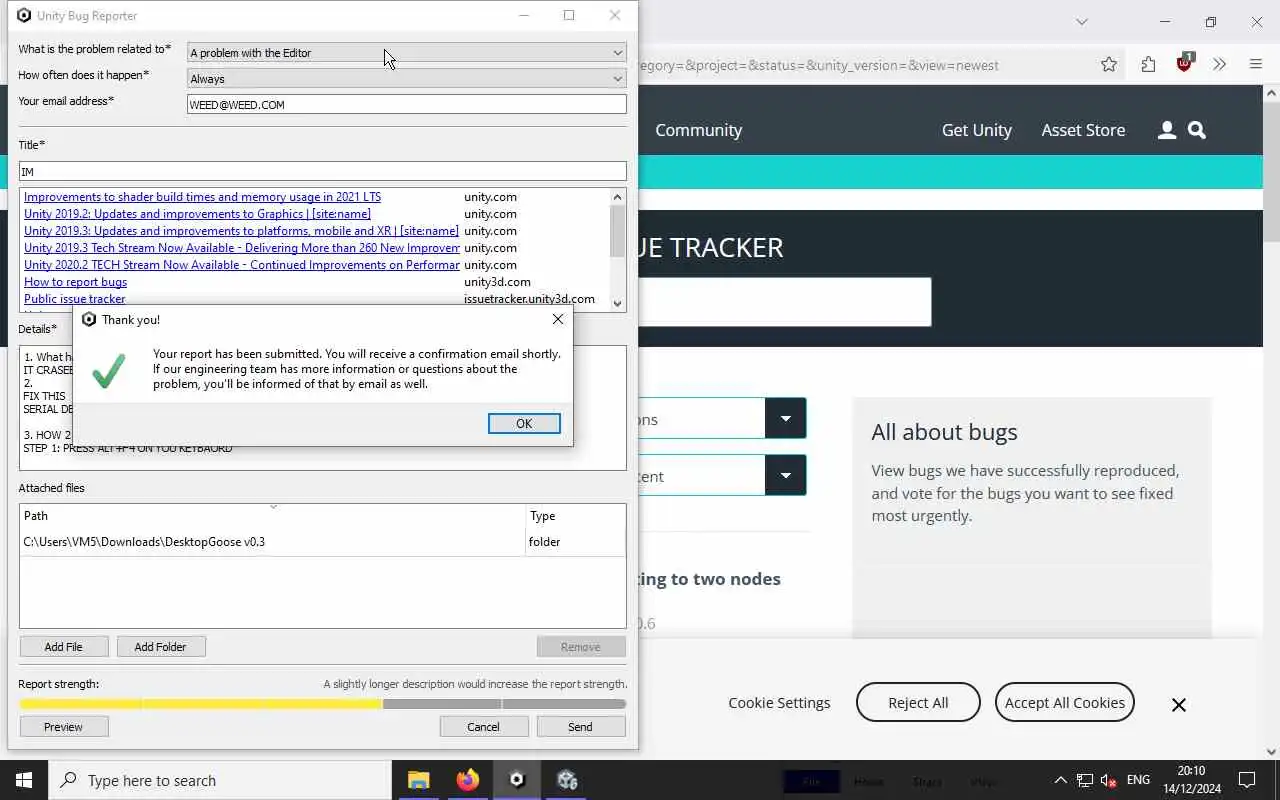Open Cookie Settings
The image size is (1280, 800).
click(x=779, y=703)
